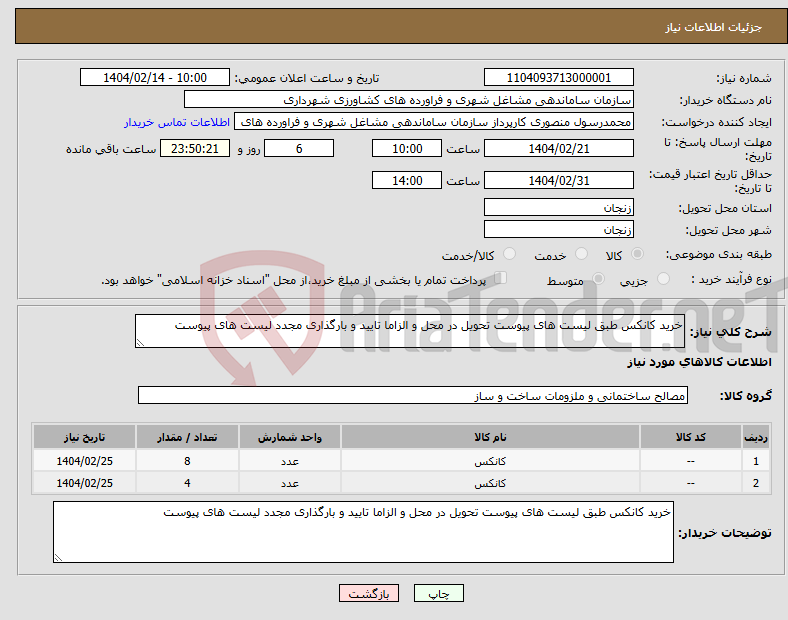Click the توضیحات خریدار text area
Screen dimensions: 788x620
point(363,532)
